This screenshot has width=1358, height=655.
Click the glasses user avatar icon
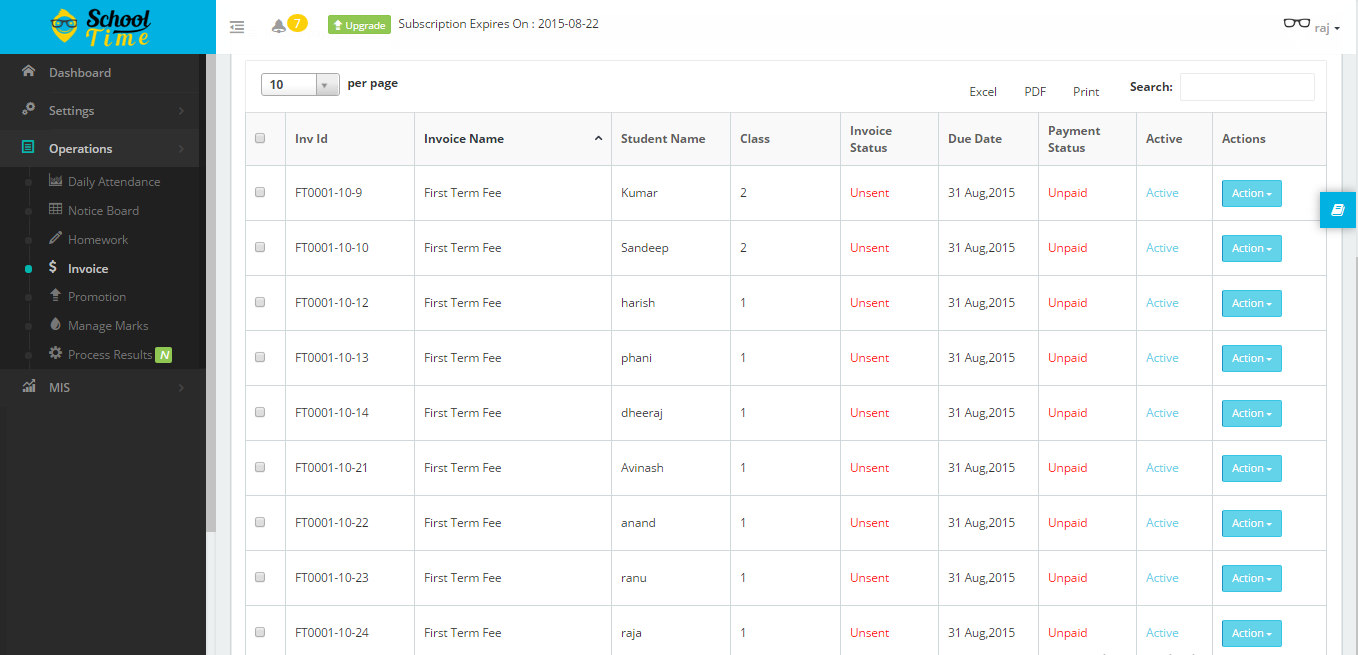coord(1296,23)
